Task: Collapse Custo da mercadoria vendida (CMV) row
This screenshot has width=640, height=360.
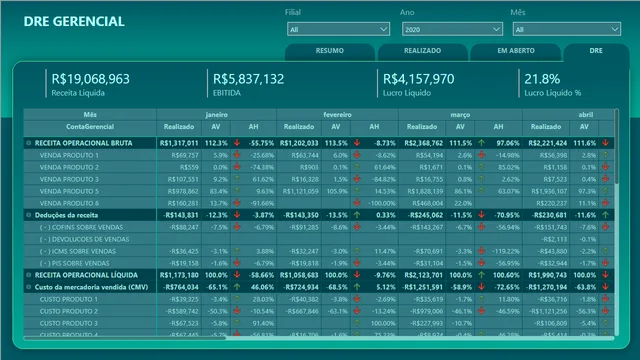Action: click(29, 287)
